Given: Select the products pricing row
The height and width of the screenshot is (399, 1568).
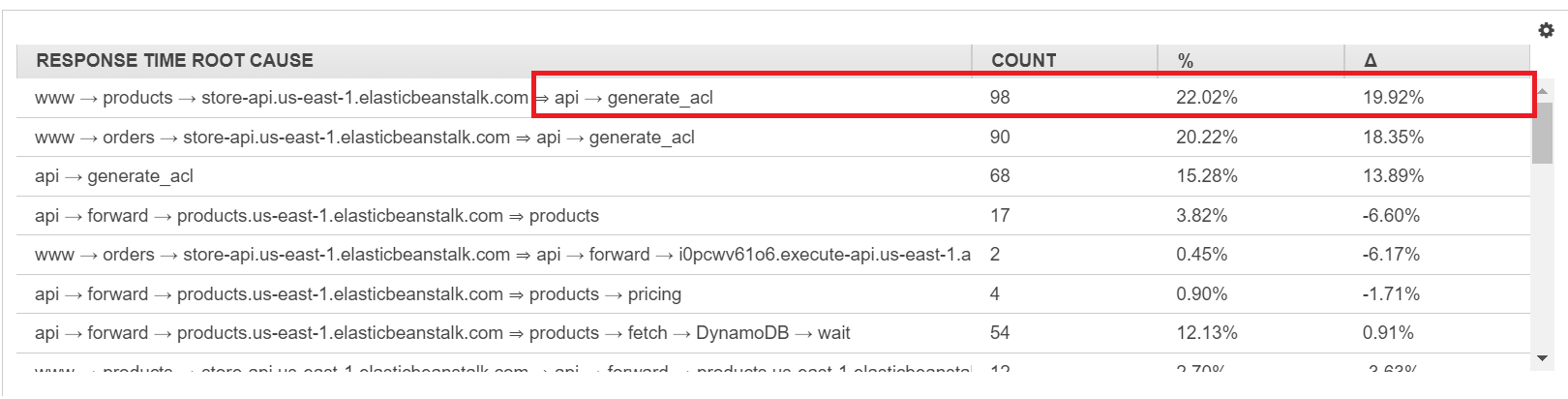Looking at the screenshot, I should 357,294.
